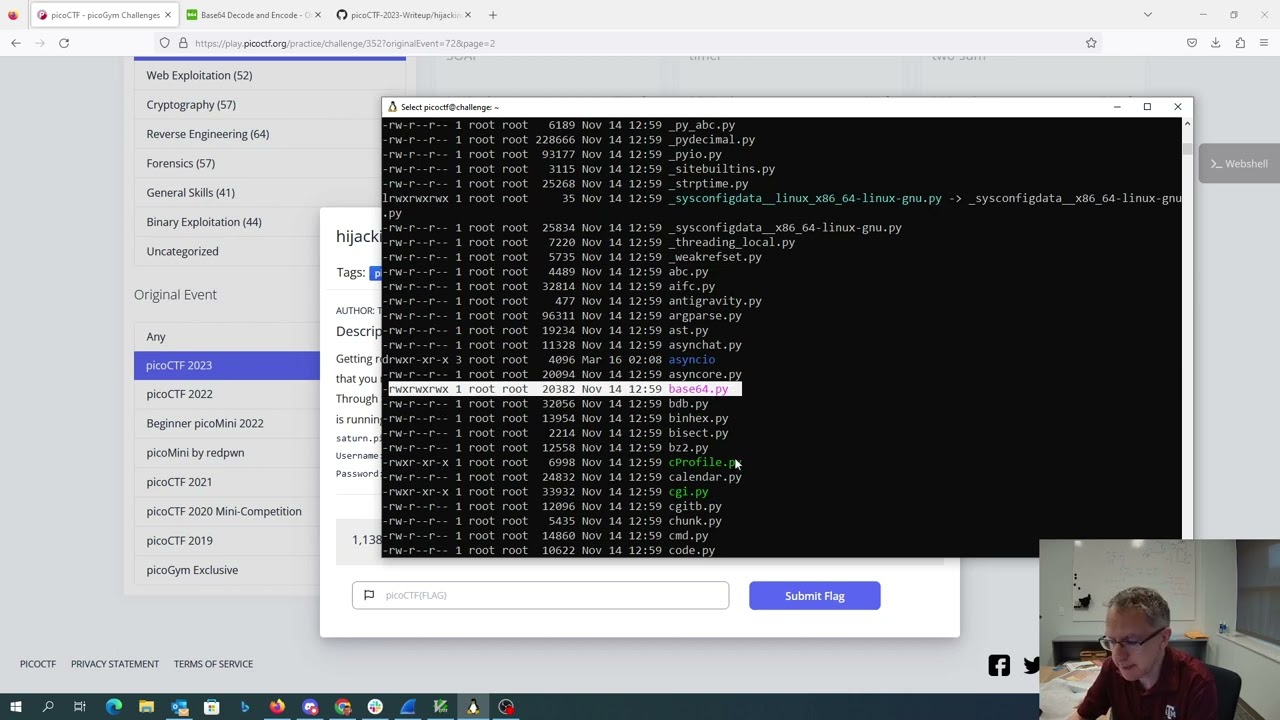1280x720 pixels.
Task: Open Outlook from taskbar
Action: click(x=179, y=707)
